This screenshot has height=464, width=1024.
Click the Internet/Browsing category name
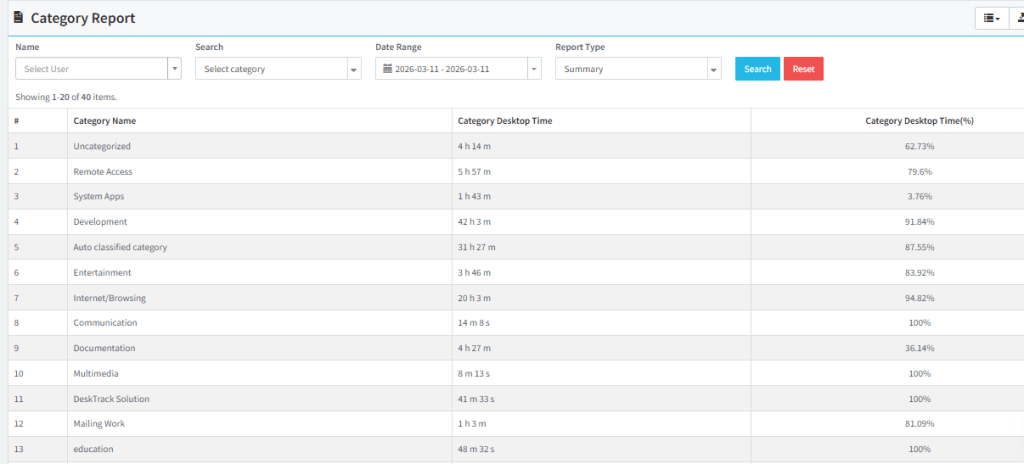click(x=109, y=298)
